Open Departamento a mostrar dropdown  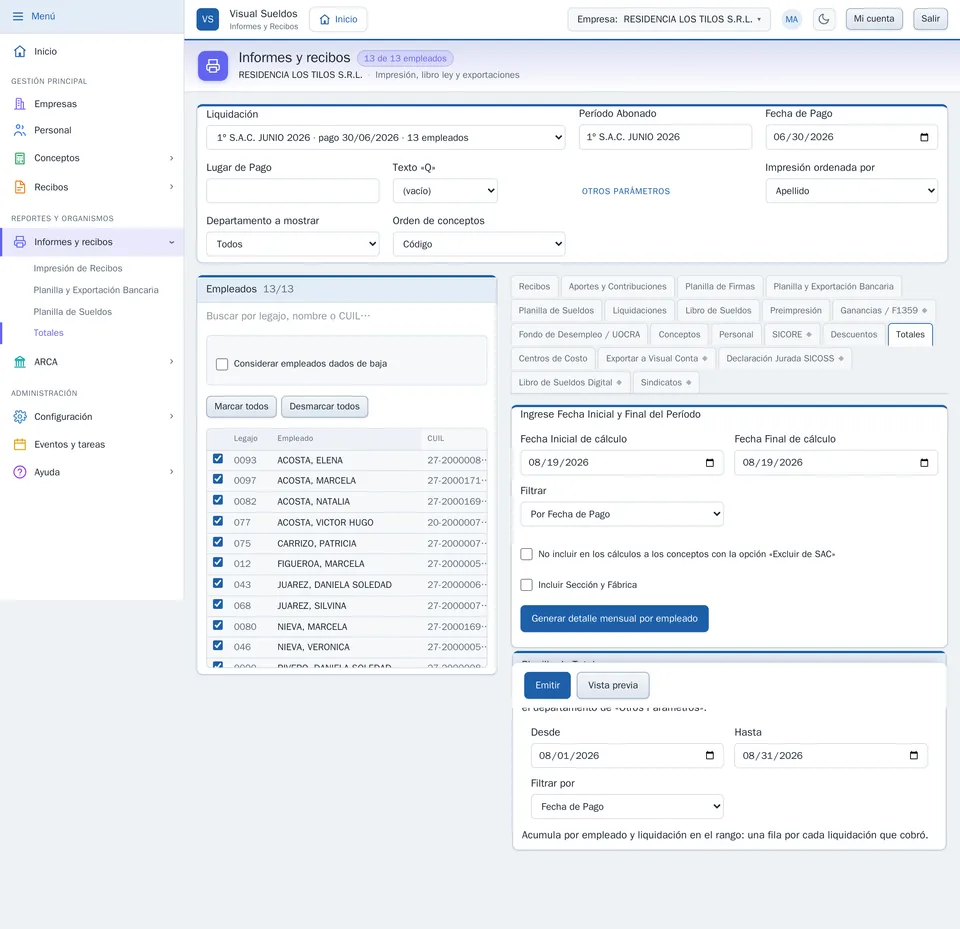tap(293, 244)
